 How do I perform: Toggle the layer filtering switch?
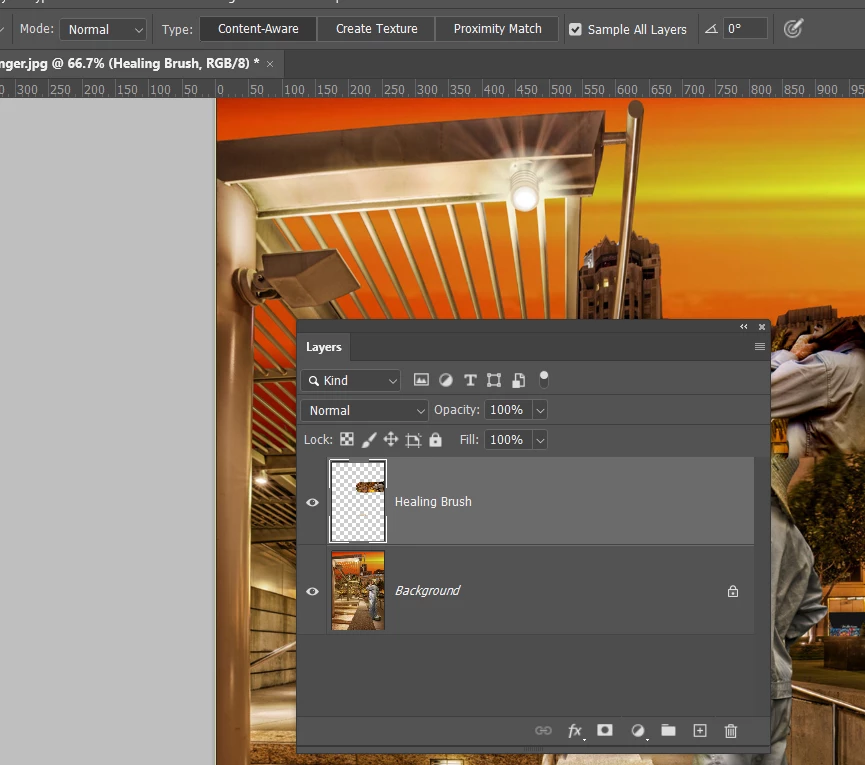(x=544, y=380)
